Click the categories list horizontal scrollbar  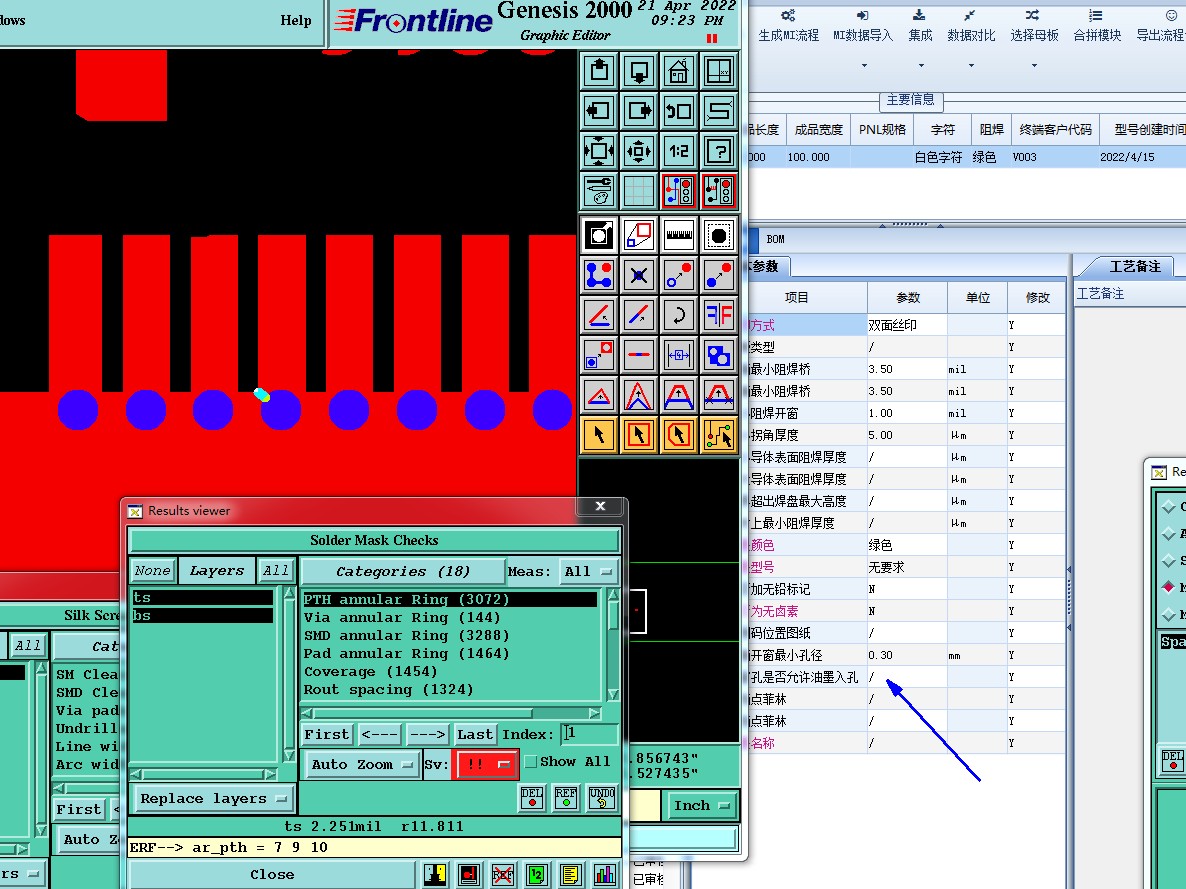pyautogui.click(x=452, y=713)
